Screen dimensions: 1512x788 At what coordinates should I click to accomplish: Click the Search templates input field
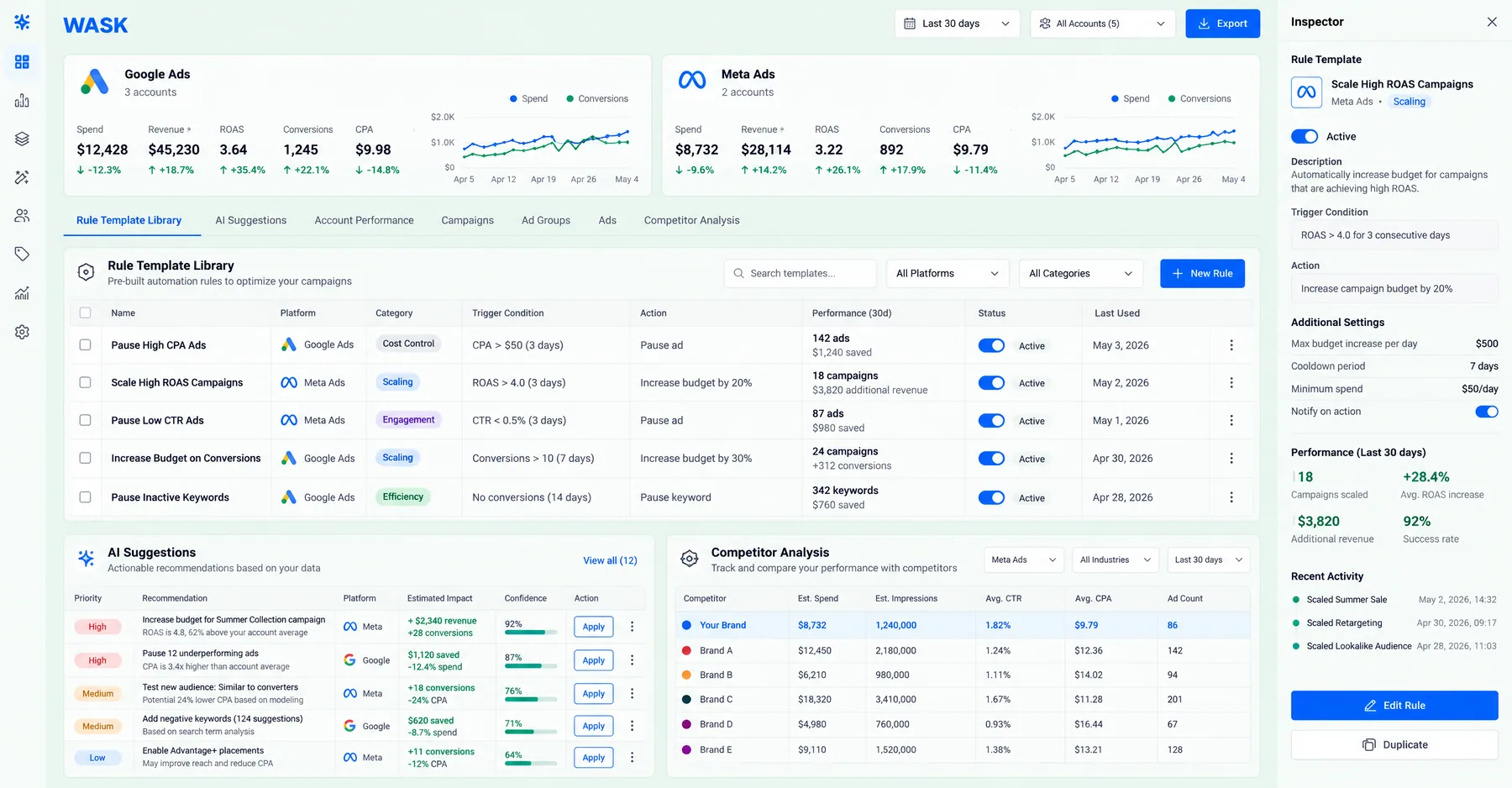click(800, 274)
